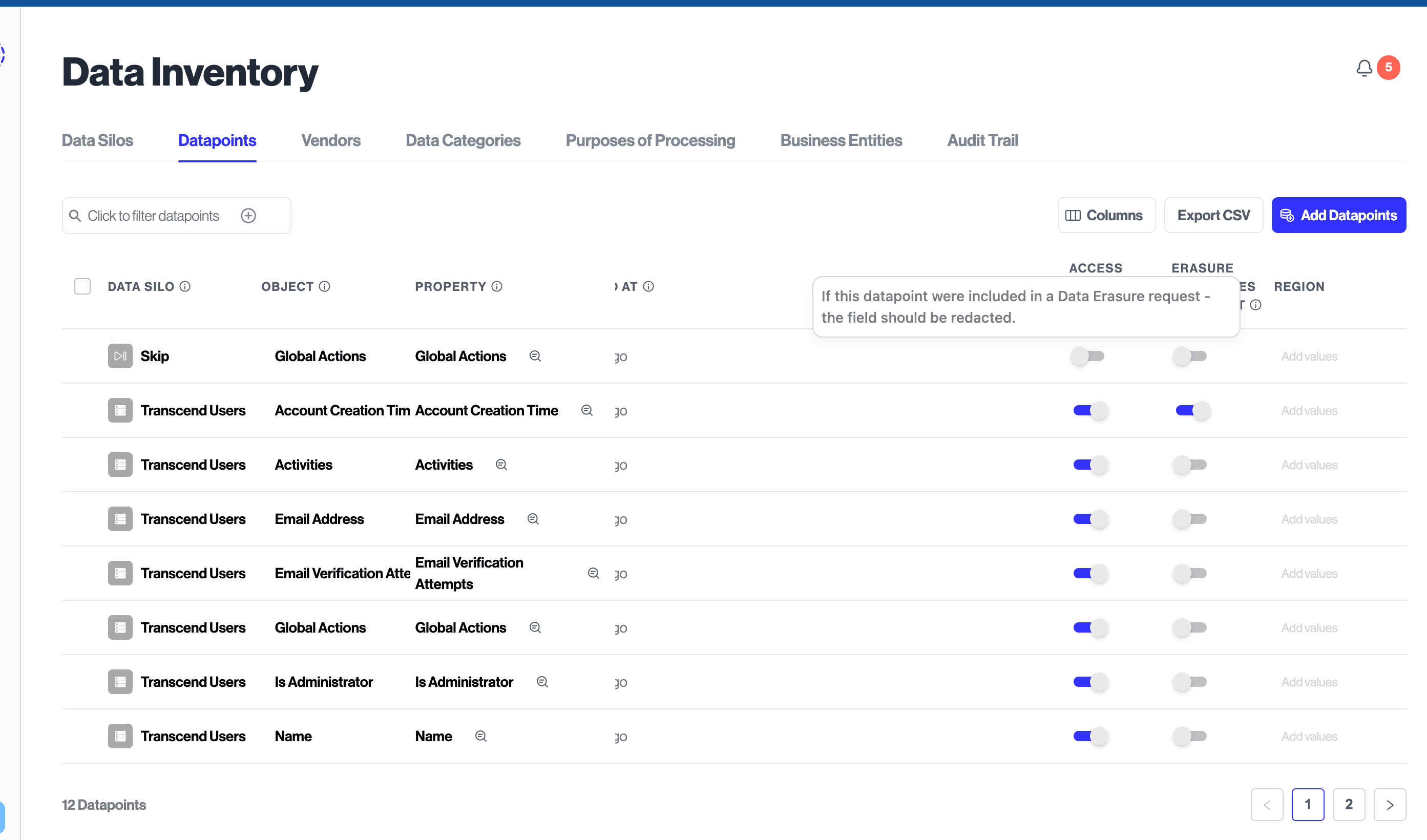Viewport: 1427px width, 840px height.
Task: Click the Skip data silo icon
Action: (120, 356)
